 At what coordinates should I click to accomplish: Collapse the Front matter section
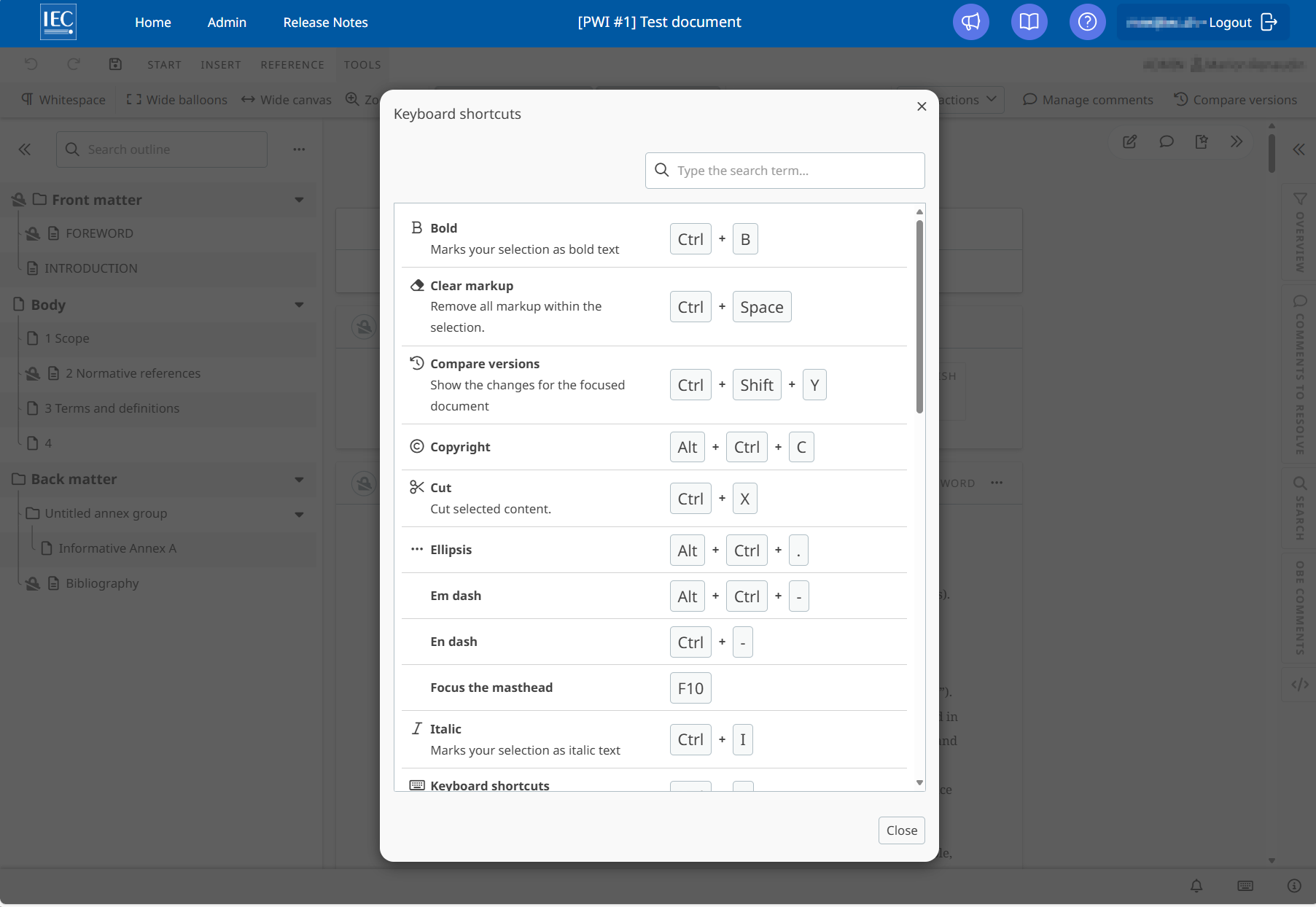[300, 199]
